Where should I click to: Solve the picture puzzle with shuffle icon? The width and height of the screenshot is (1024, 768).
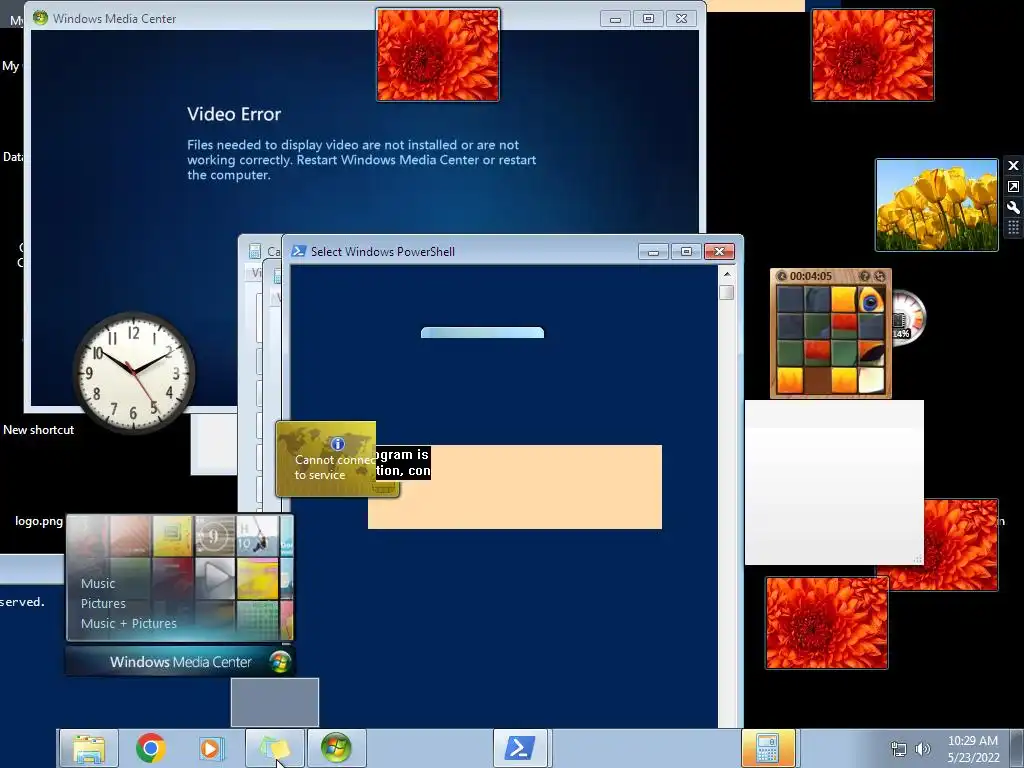click(879, 276)
